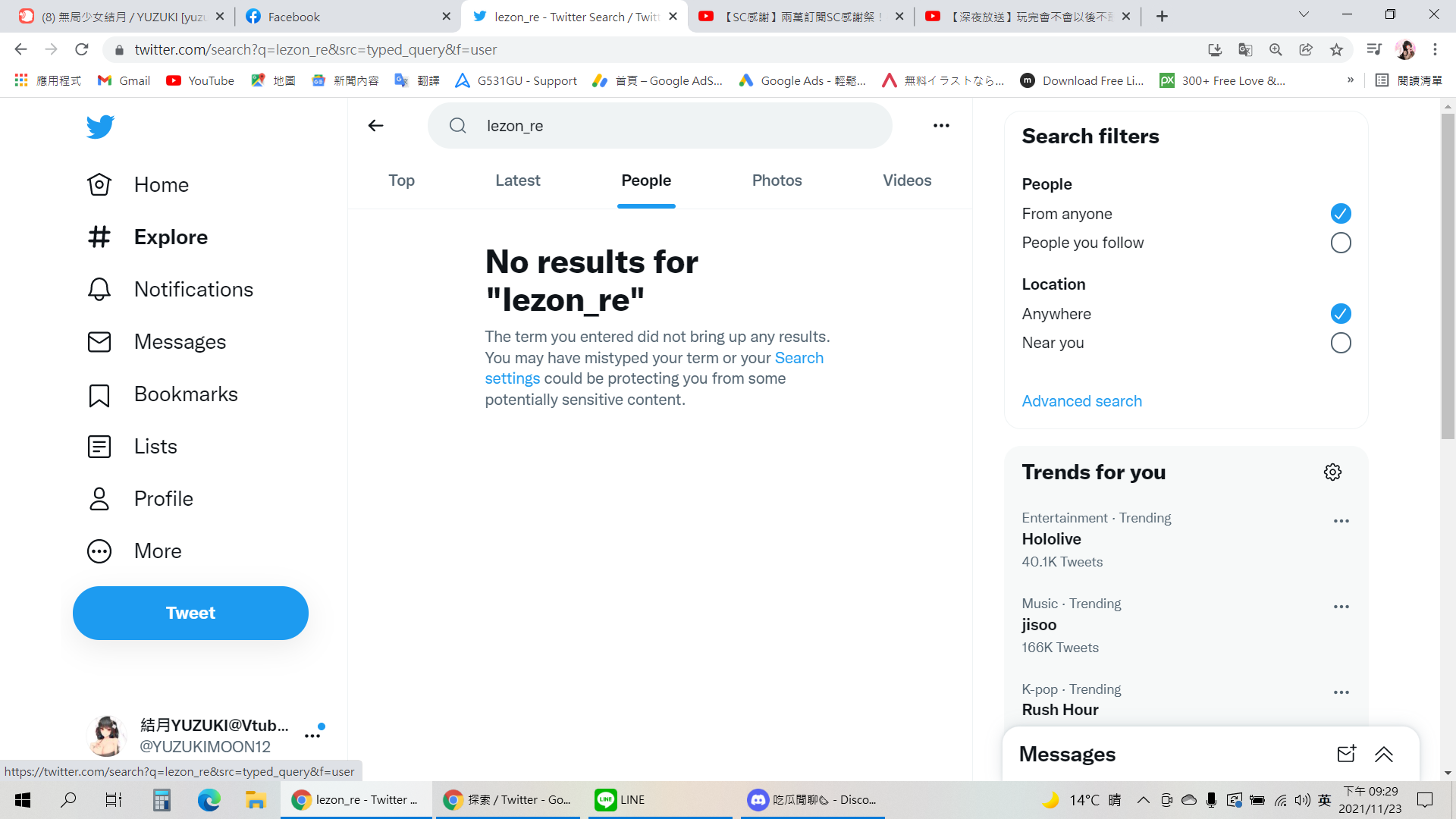1456x819 pixels.
Task: Open Chrome three-dot menu
Action: (x=1435, y=49)
